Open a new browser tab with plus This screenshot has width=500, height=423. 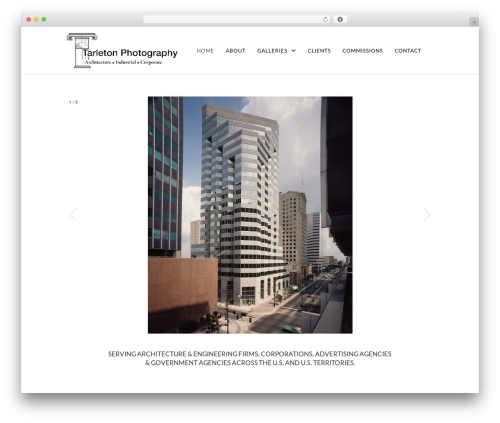coord(474,22)
